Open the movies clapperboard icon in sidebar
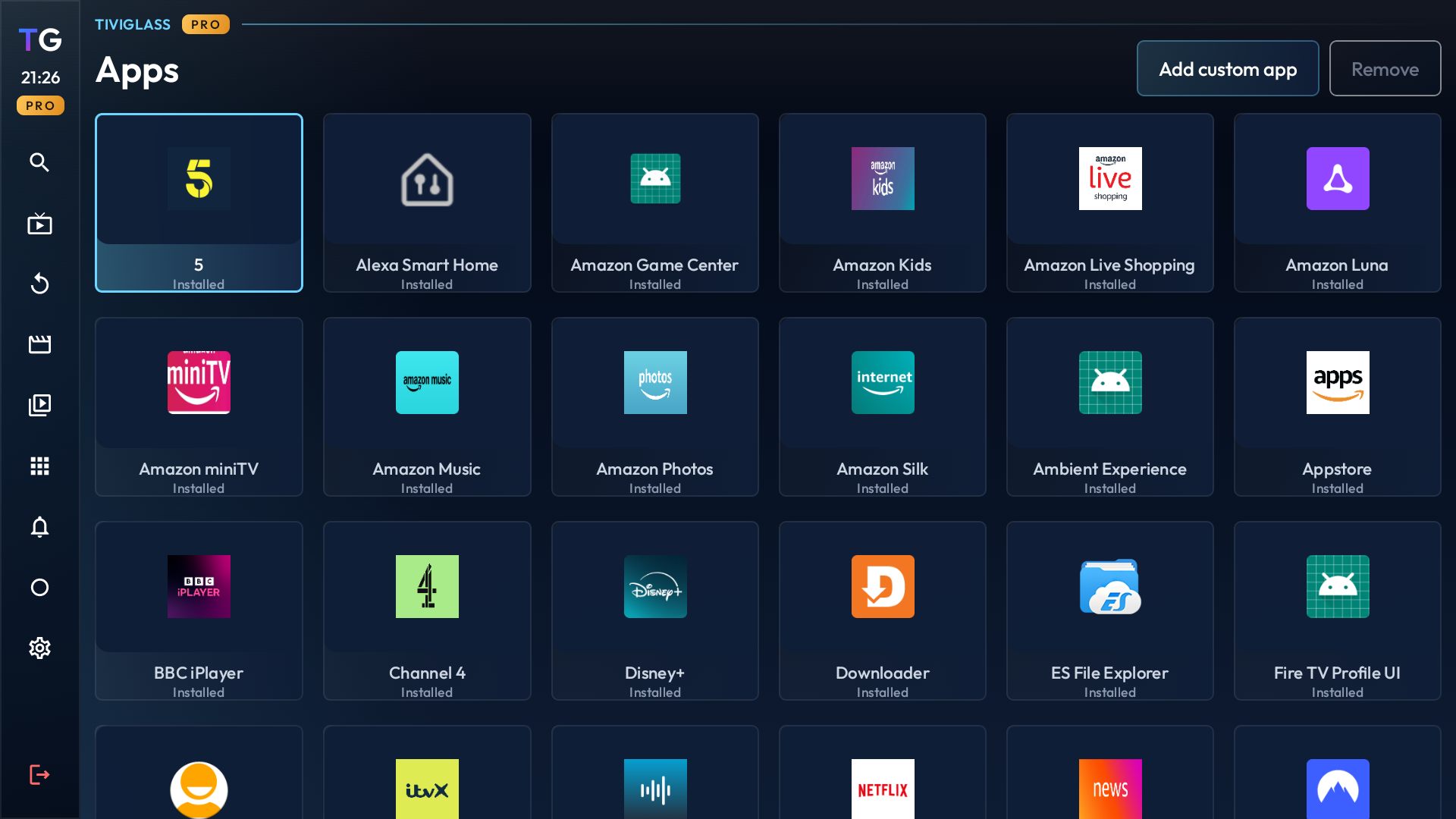Viewport: 1456px width, 819px height. (39, 344)
